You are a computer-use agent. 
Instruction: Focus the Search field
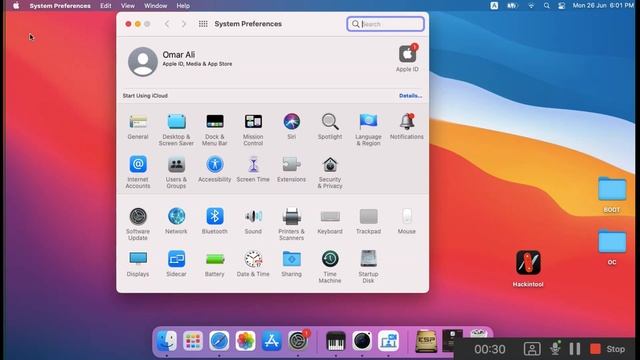point(385,24)
